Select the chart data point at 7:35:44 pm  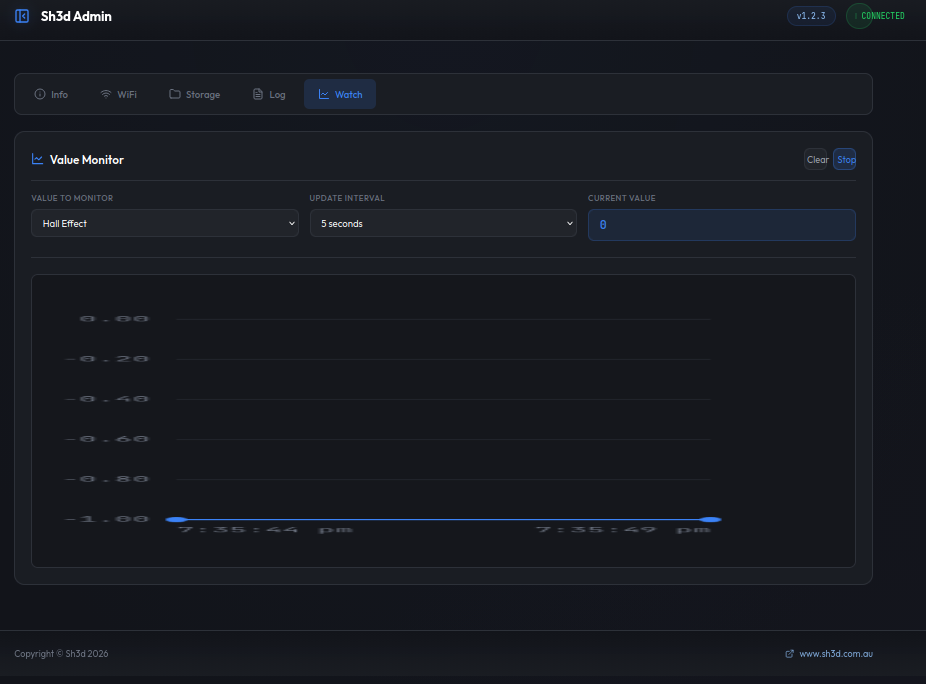[x=177, y=519]
